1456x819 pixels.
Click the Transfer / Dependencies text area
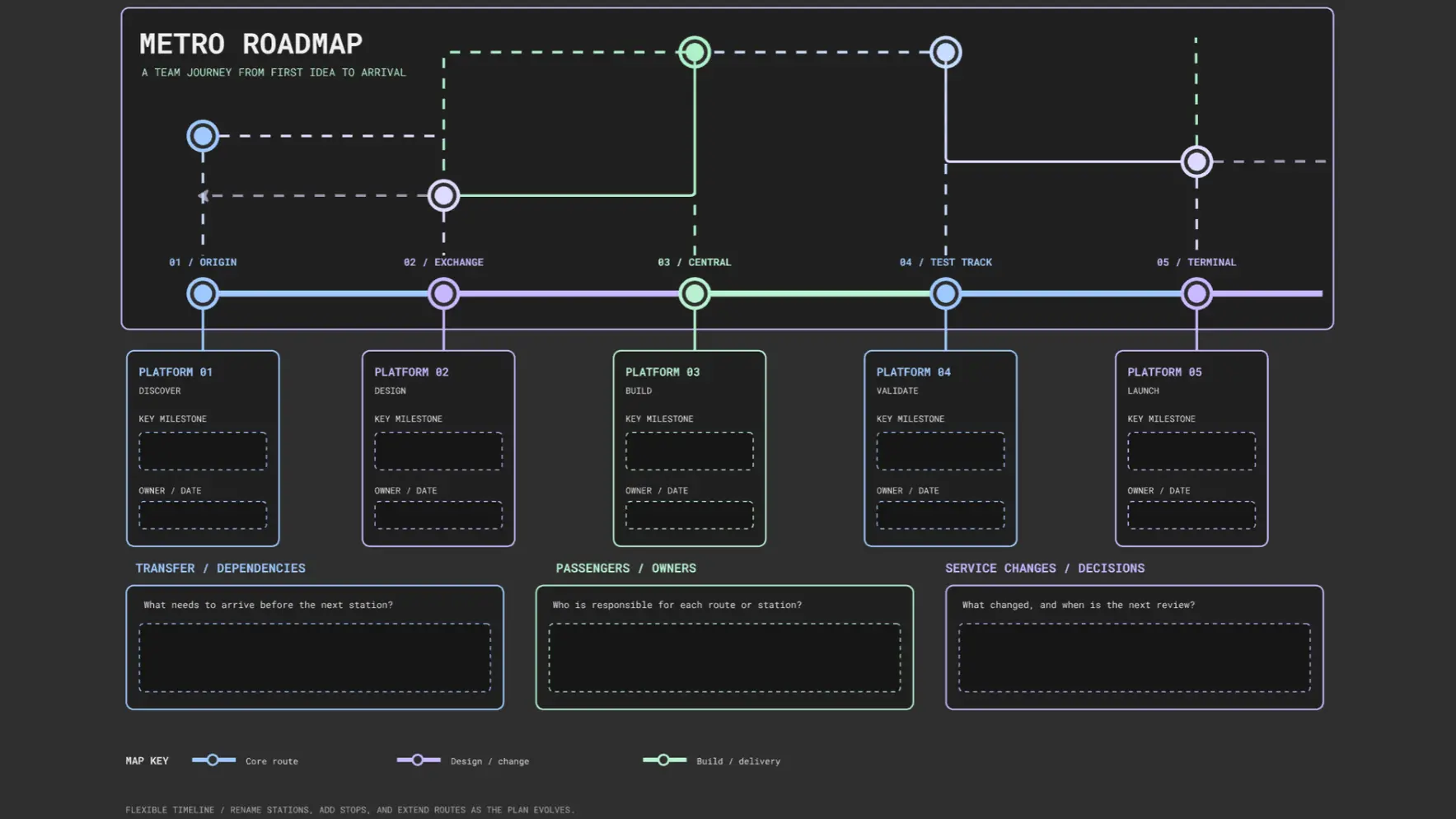pos(315,658)
